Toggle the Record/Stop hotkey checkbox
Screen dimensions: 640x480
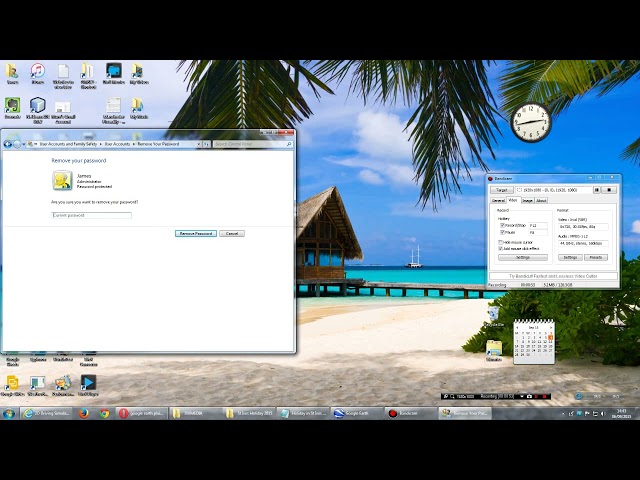click(502, 225)
